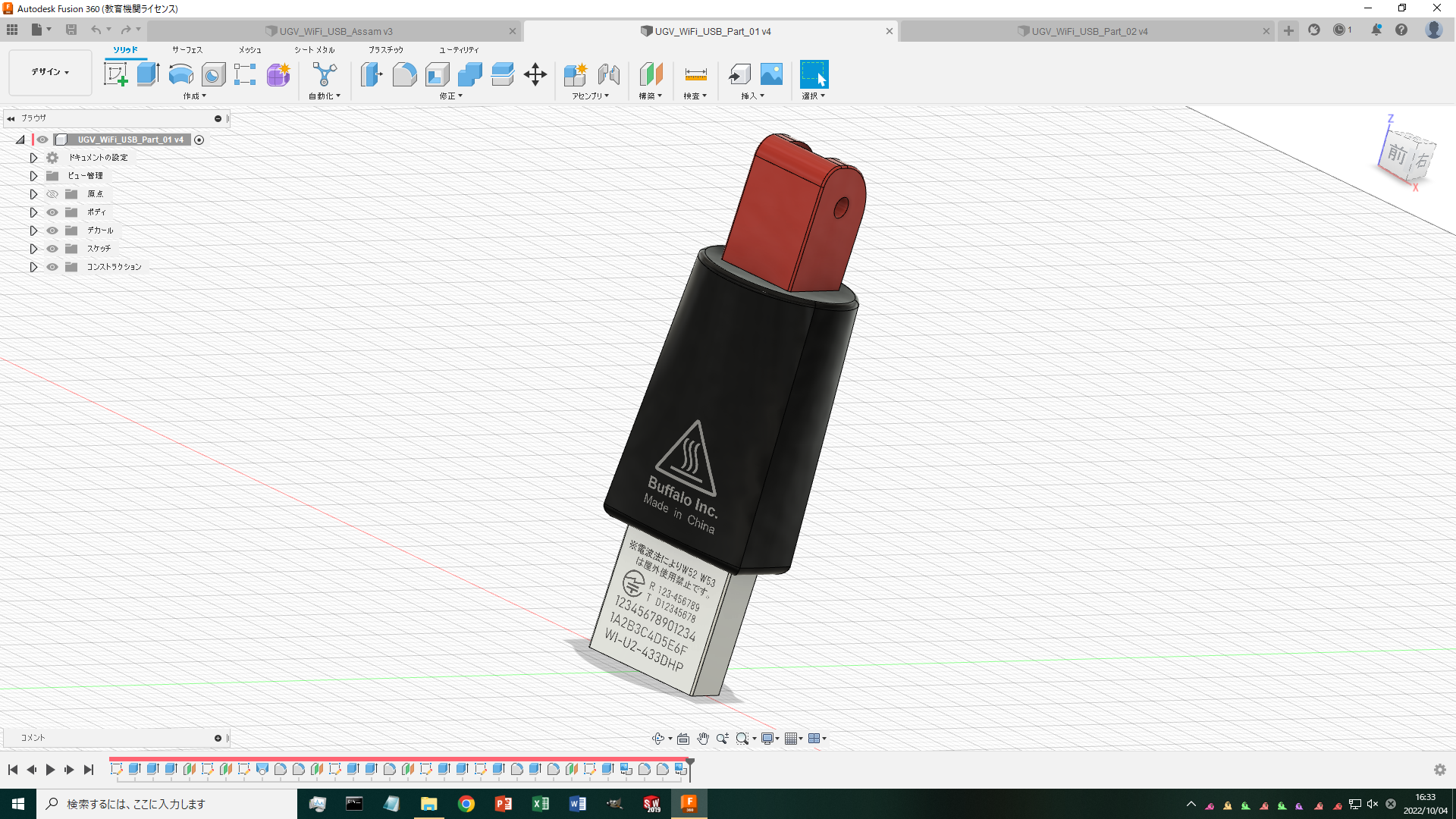1456x819 pixels.
Task: Activate the root component radio button
Action: click(199, 140)
